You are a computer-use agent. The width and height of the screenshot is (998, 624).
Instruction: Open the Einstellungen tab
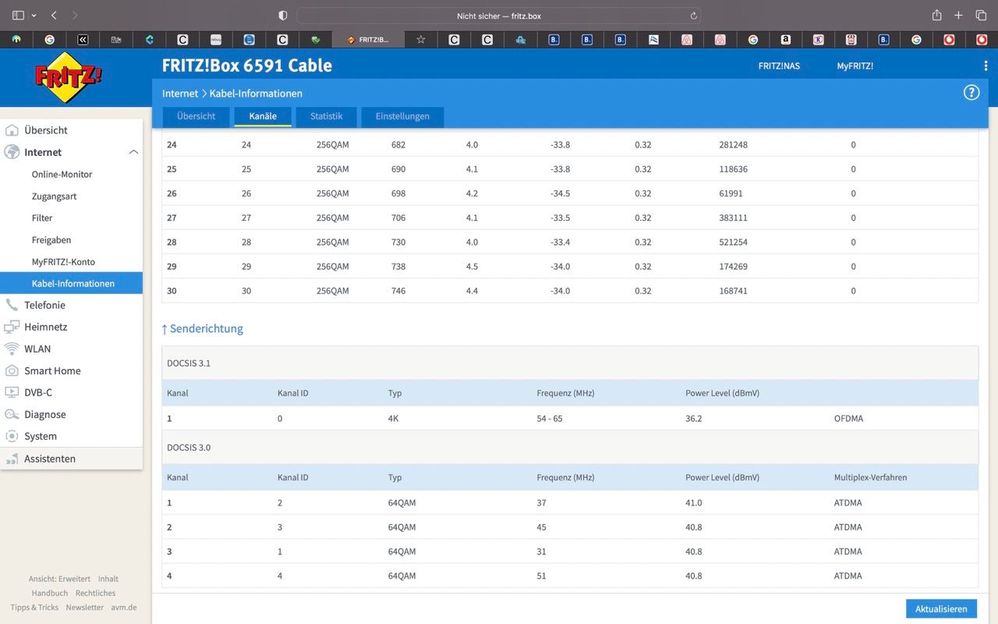pyautogui.click(x=402, y=117)
